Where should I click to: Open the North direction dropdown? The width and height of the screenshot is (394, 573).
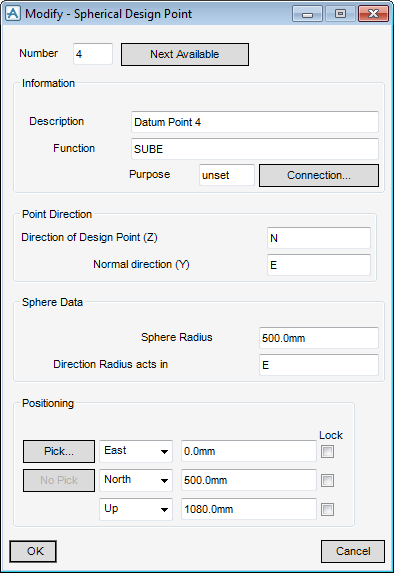click(136, 480)
